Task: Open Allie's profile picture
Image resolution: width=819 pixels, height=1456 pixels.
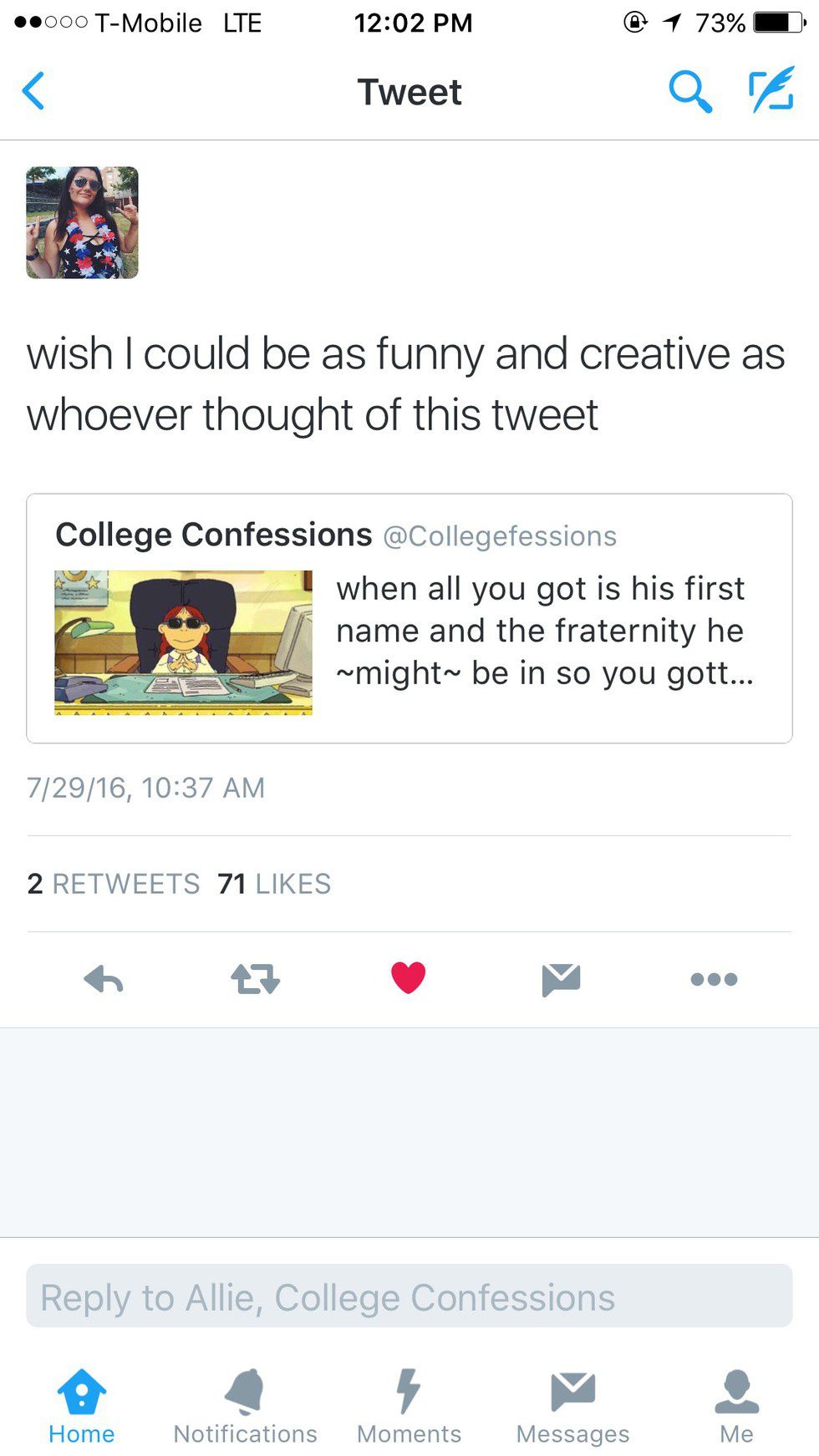Action: point(82,222)
